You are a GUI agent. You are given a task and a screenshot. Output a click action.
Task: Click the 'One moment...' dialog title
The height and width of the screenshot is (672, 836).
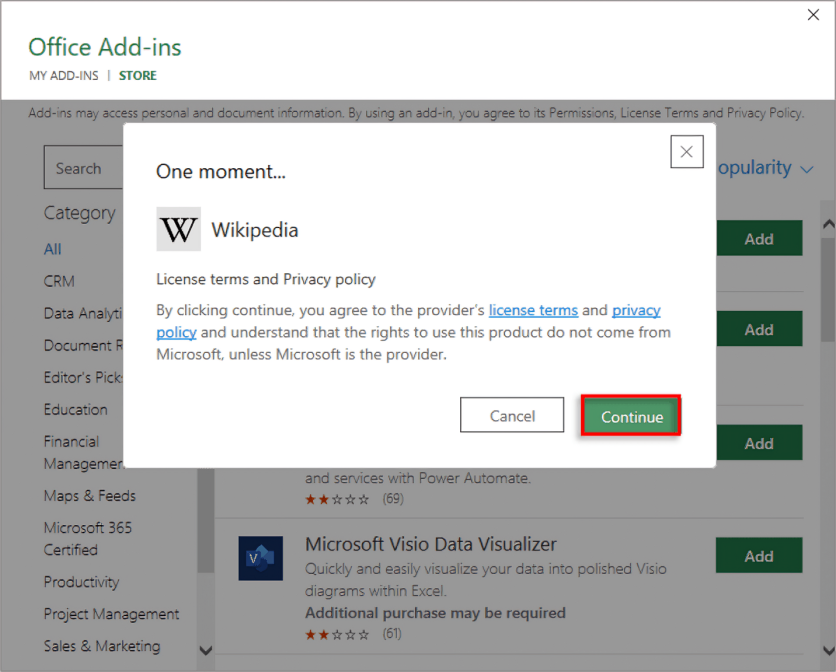(221, 171)
